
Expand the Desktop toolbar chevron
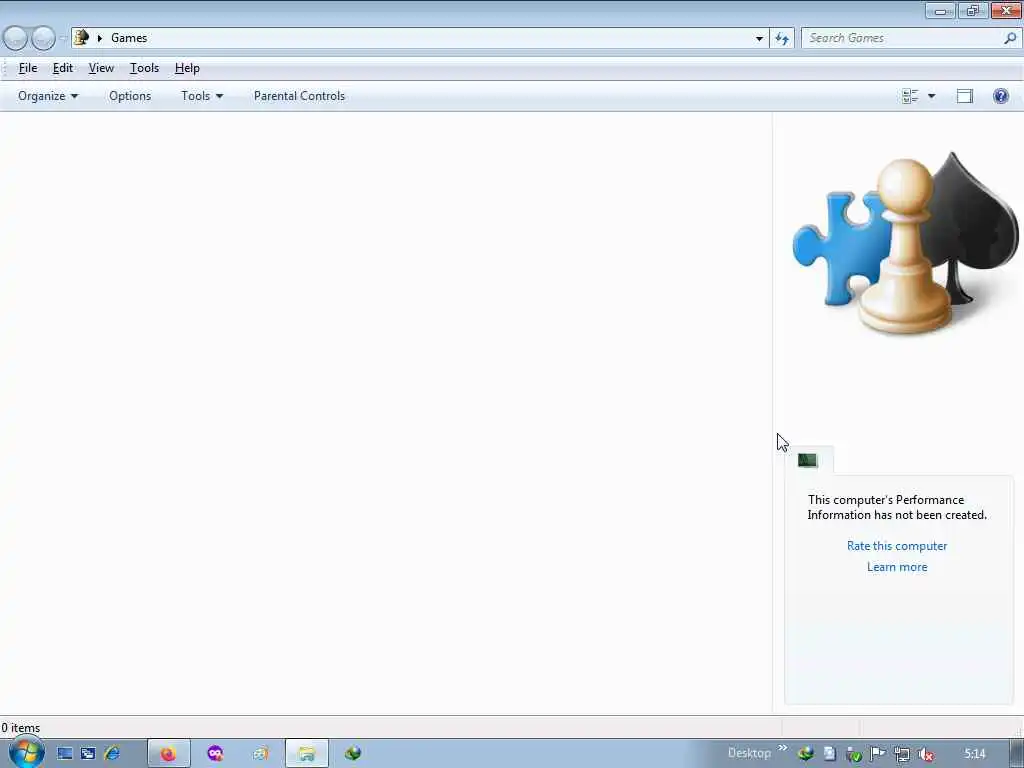tap(782, 748)
